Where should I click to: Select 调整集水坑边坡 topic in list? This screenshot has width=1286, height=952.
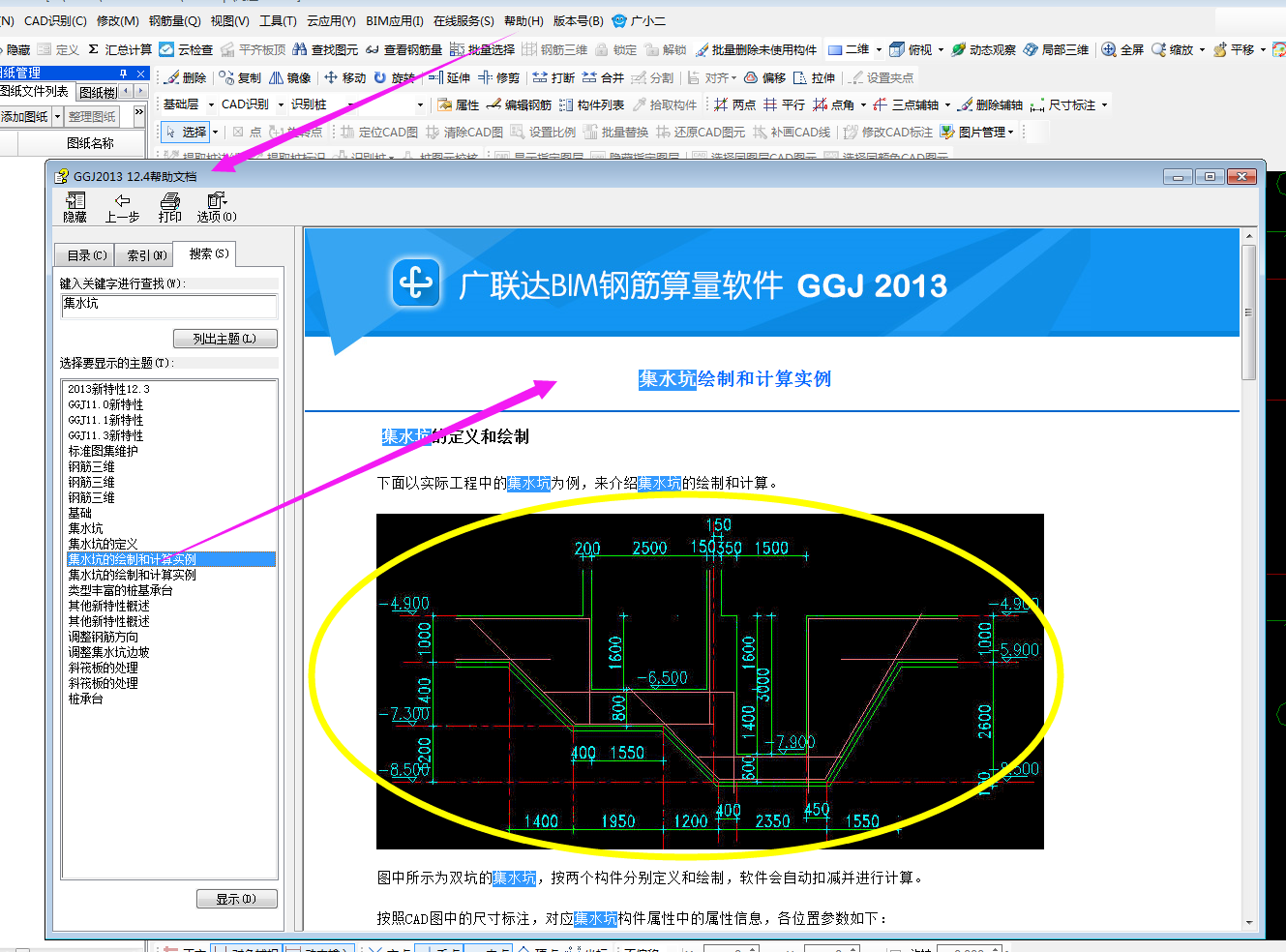108,652
